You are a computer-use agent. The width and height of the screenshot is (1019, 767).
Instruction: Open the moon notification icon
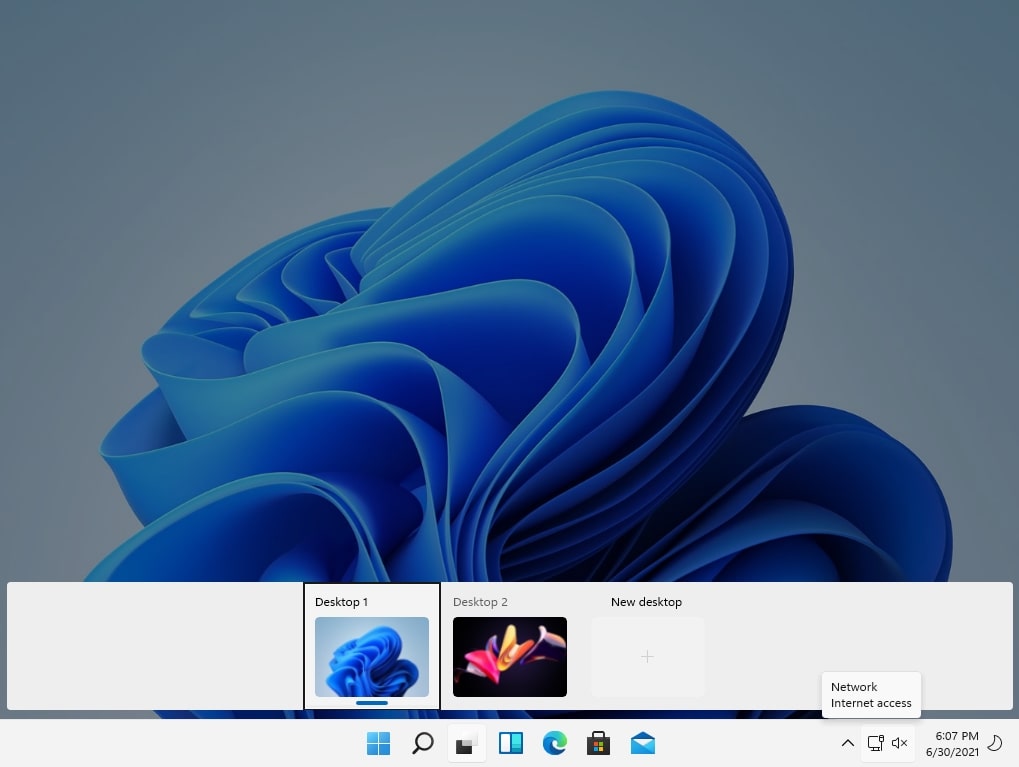click(x=995, y=743)
